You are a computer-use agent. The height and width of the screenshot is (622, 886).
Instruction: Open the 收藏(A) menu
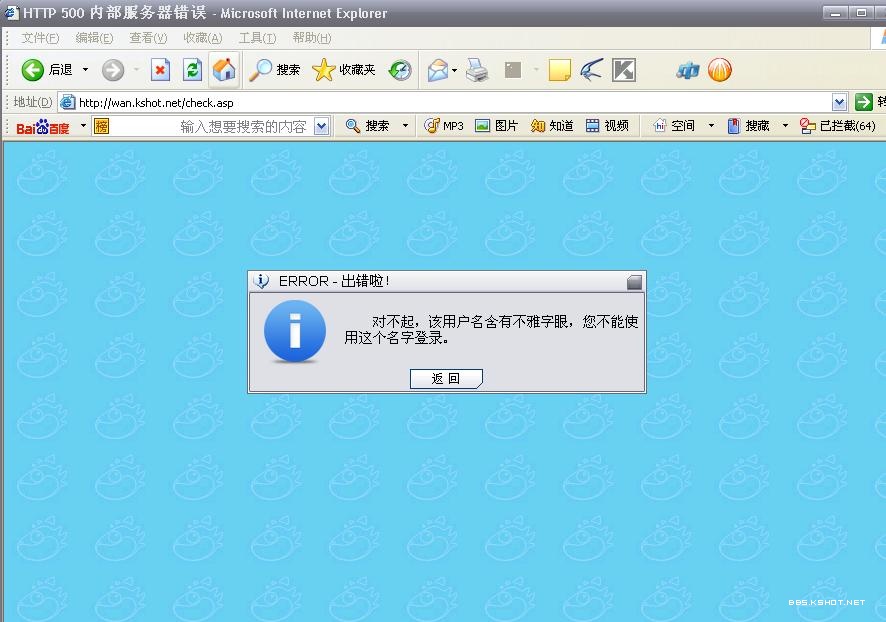202,38
